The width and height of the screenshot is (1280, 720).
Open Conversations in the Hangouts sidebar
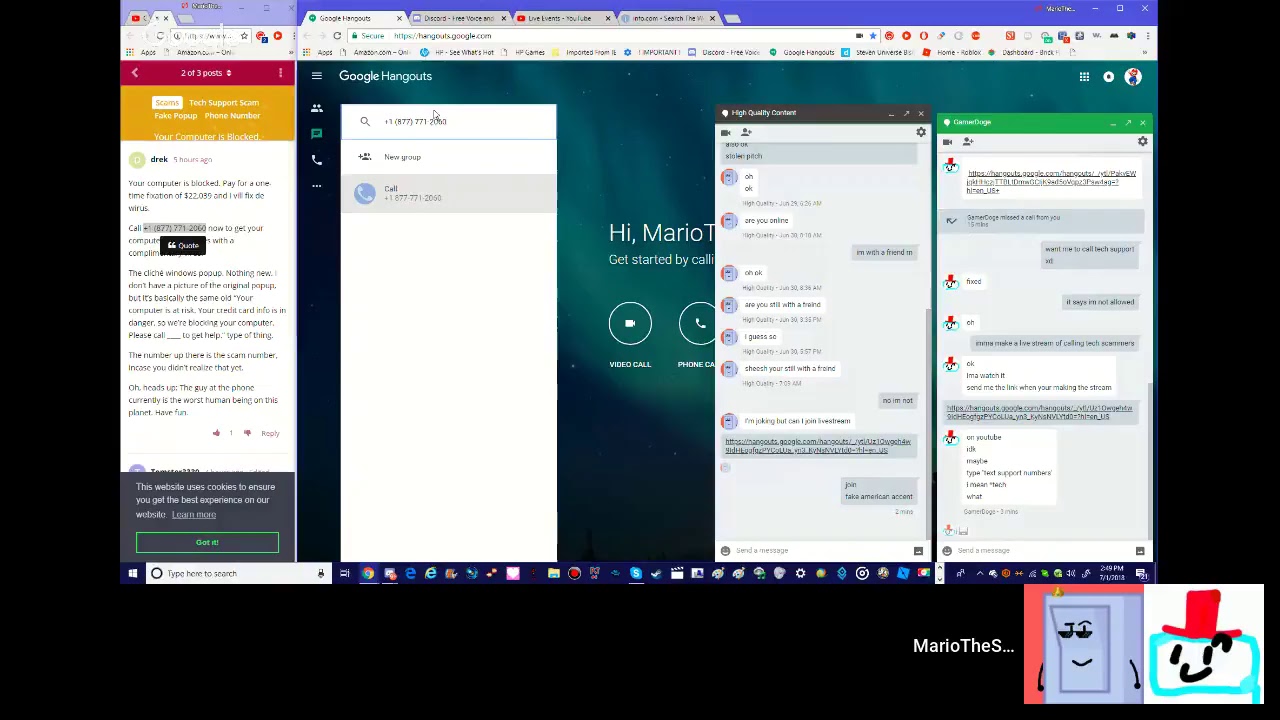[x=316, y=134]
